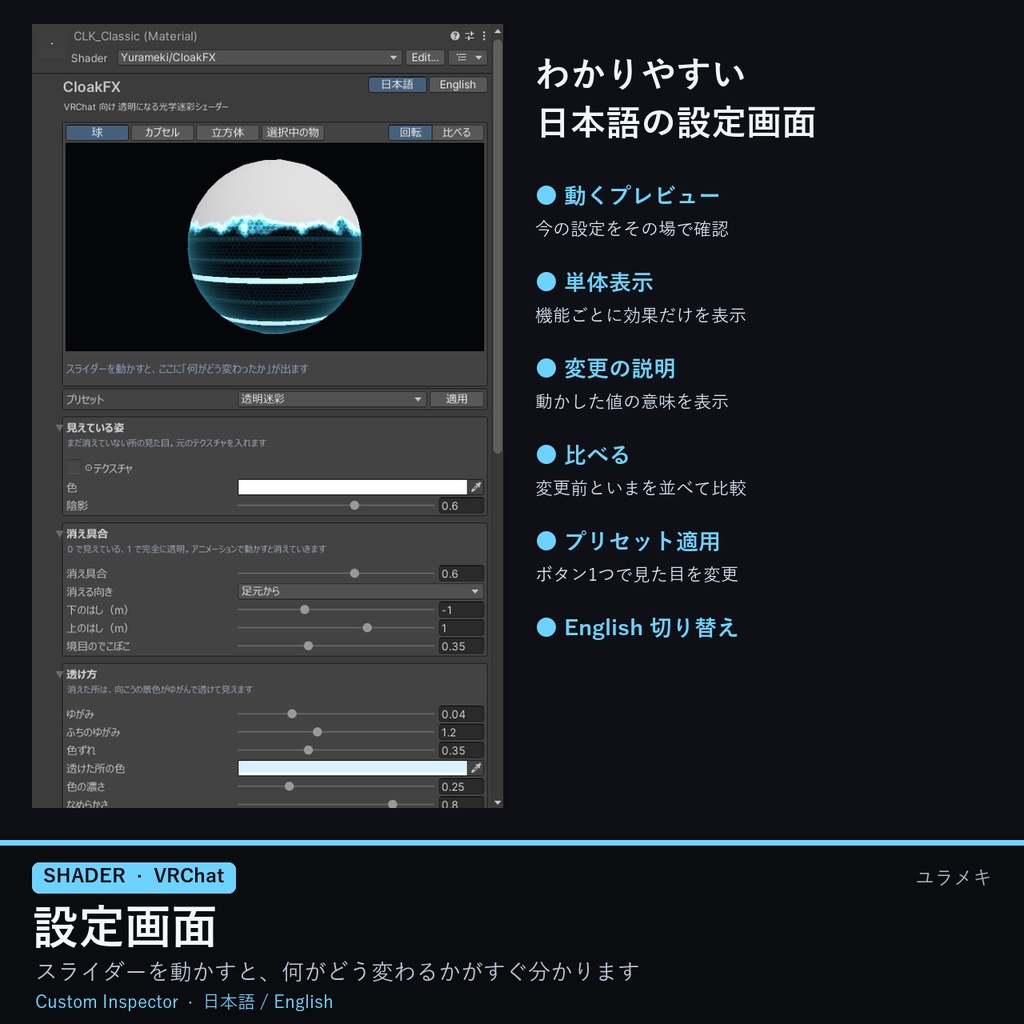Click eyedropper beside the 色 color field
The width and height of the screenshot is (1024, 1024).
pos(477,487)
